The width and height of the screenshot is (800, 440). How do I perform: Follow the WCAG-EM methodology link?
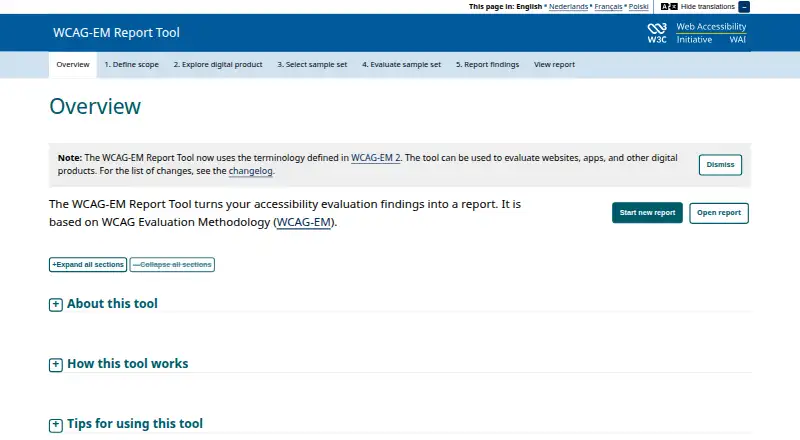304,223
